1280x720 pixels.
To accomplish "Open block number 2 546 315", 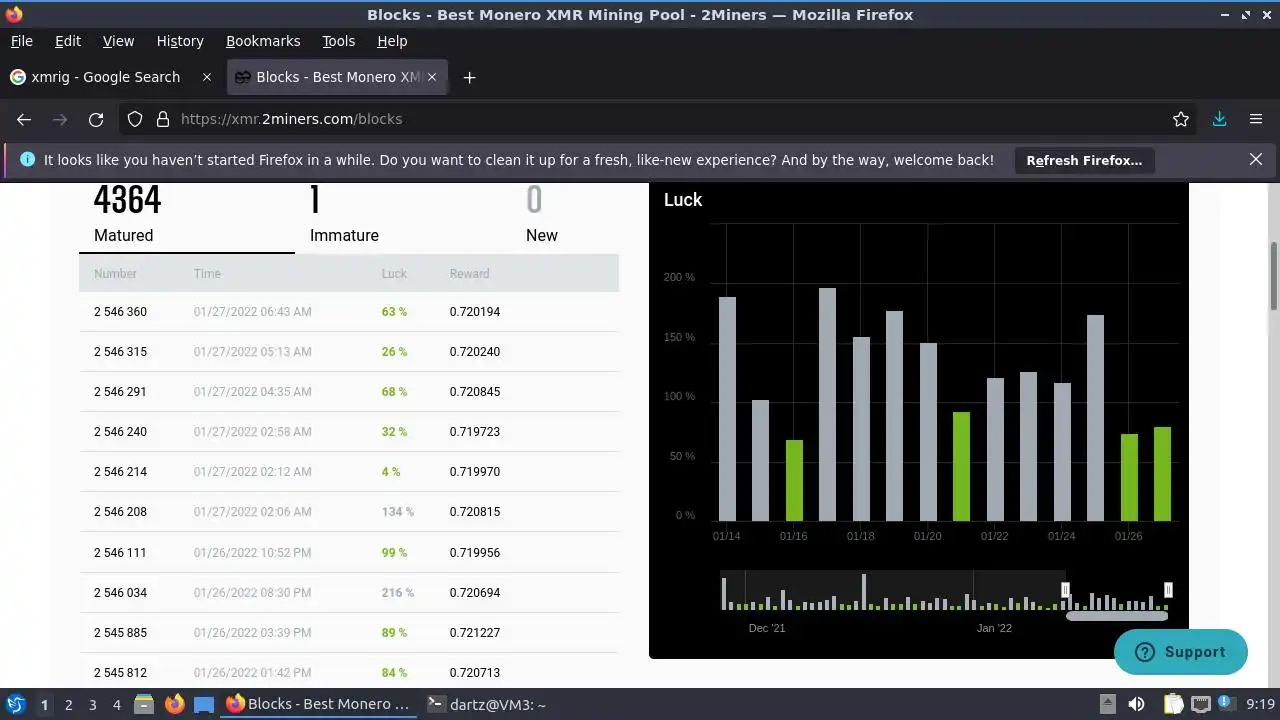I will coord(120,352).
